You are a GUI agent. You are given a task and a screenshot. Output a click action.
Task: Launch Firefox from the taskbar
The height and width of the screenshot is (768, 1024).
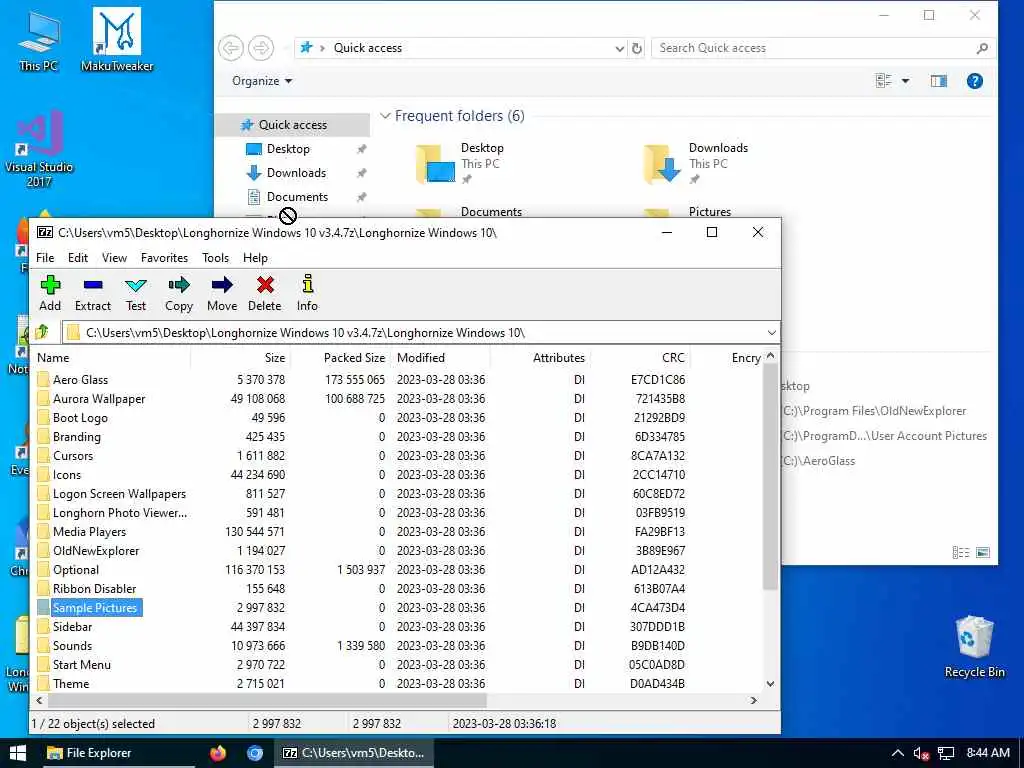(218, 753)
